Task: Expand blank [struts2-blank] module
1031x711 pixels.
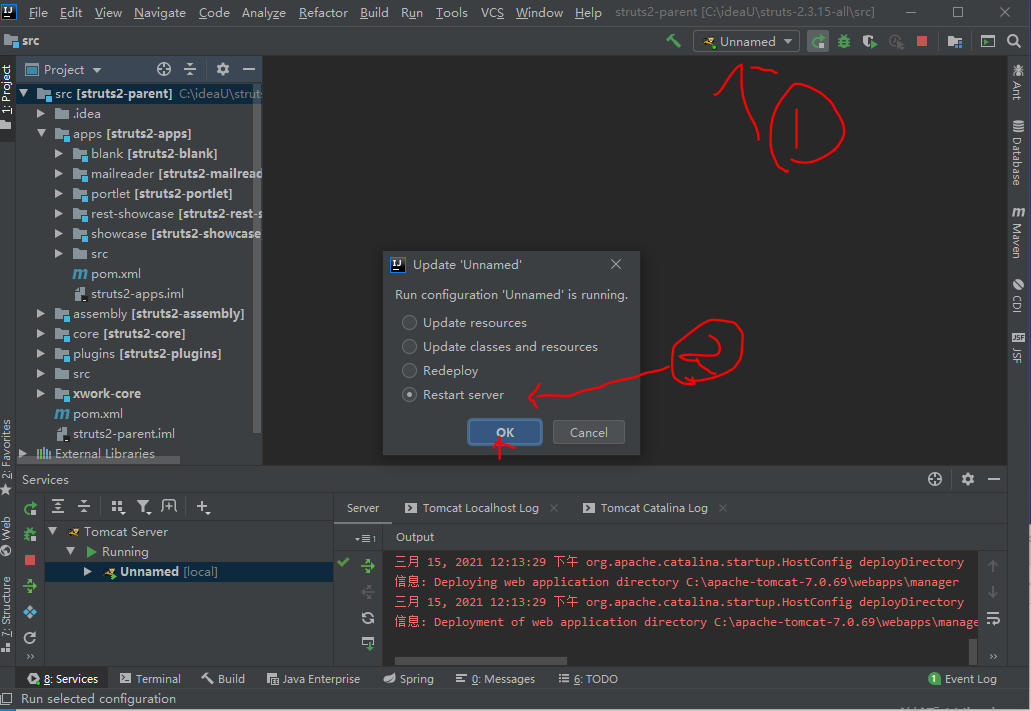Action: (59, 154)
